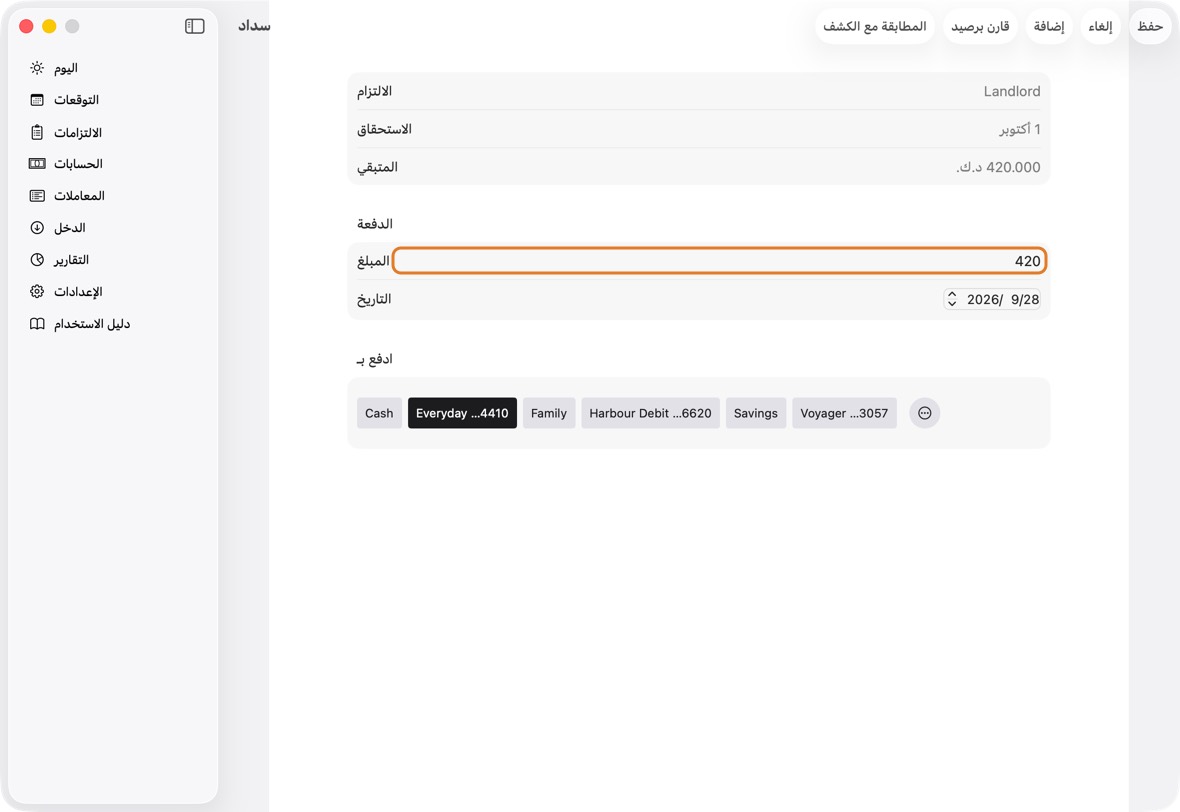
Task: Click the Landlord value in الالتزام row
Action: pos(1011,91)
